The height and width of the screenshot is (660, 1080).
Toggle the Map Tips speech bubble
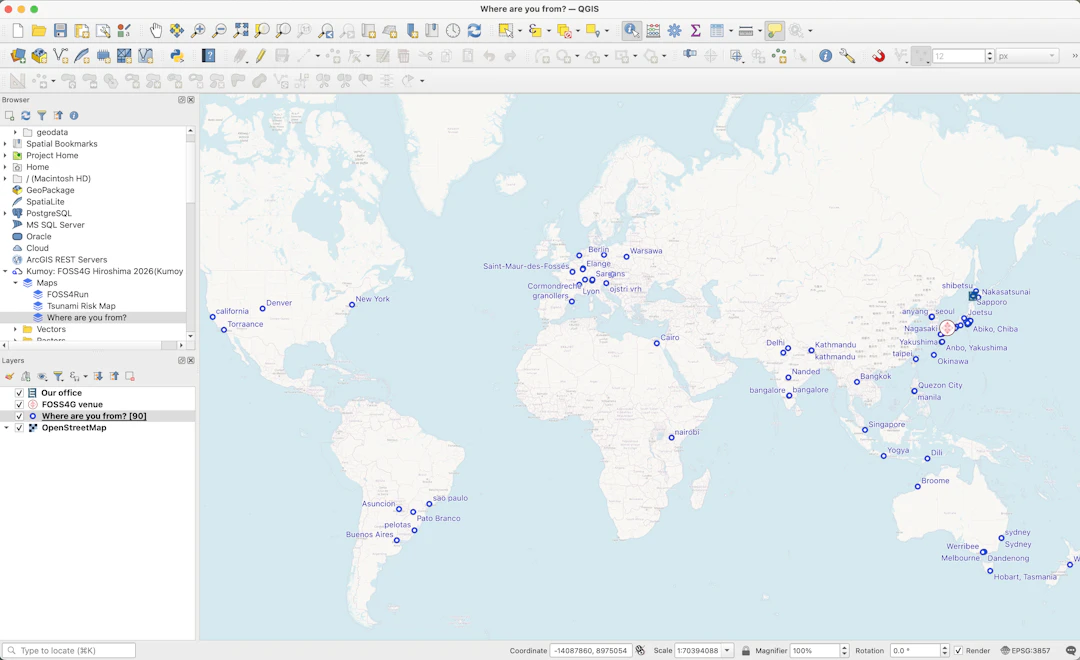pos(775,30)
